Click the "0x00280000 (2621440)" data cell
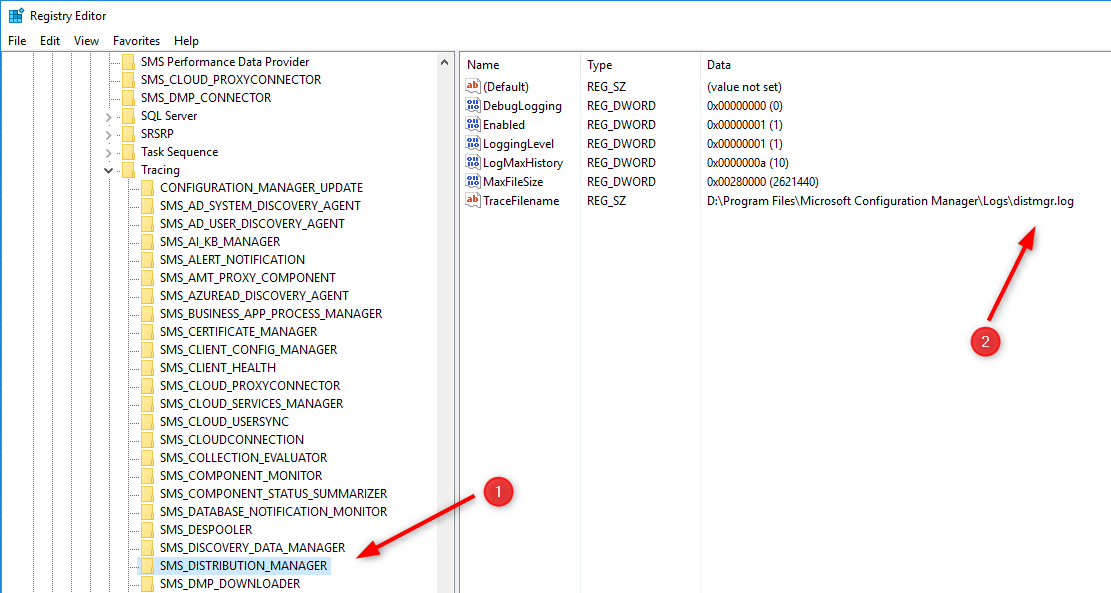 coord(762,181)
